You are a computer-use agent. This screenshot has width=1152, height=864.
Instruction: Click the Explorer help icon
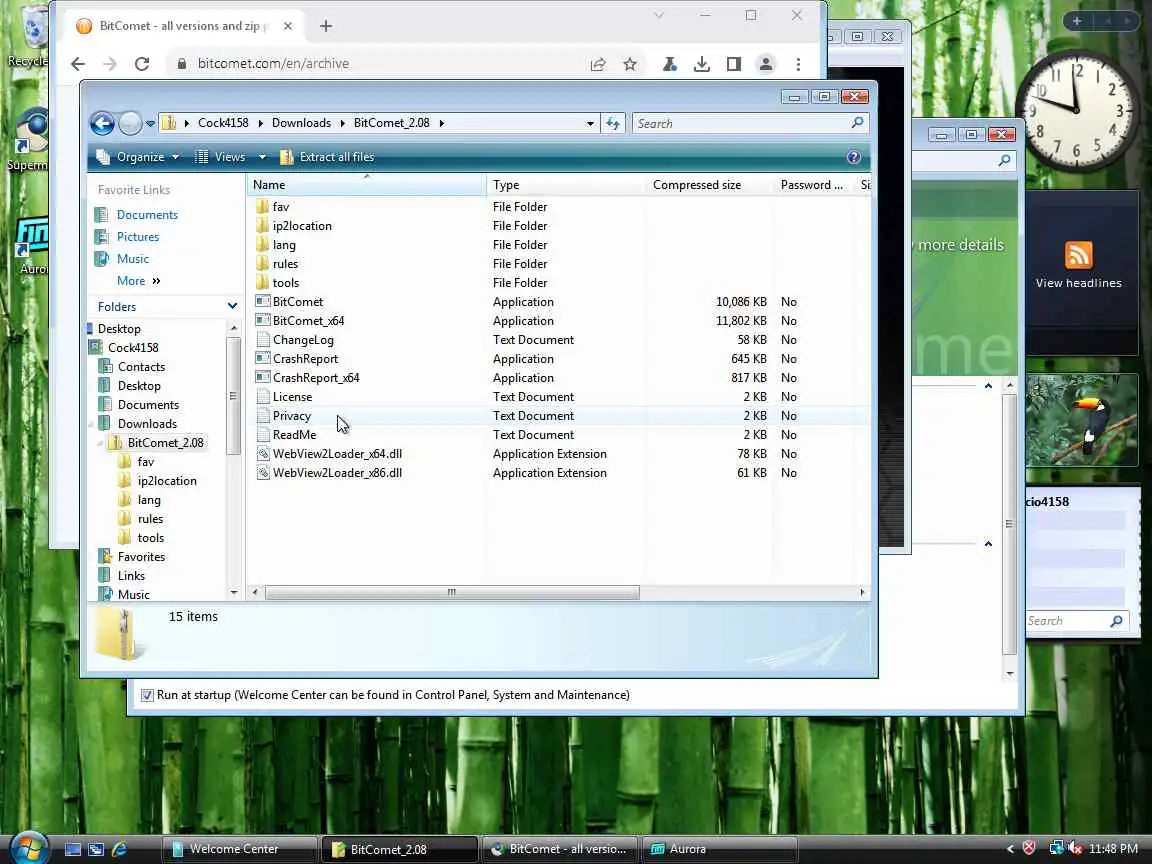(x=853, y=156)
